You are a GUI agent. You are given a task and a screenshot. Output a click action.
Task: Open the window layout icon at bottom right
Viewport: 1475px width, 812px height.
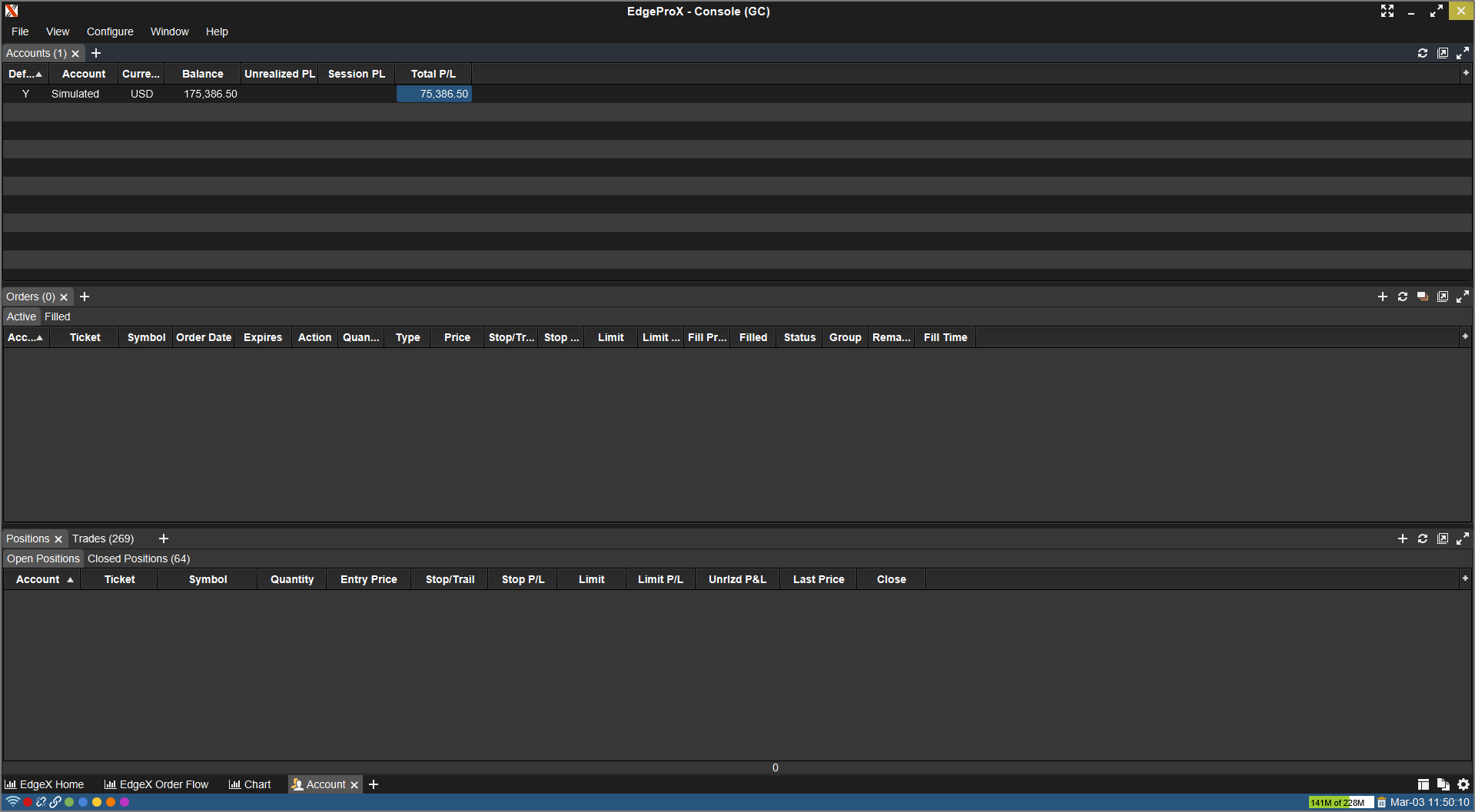pyautogui.click(x=1424, y=784)
